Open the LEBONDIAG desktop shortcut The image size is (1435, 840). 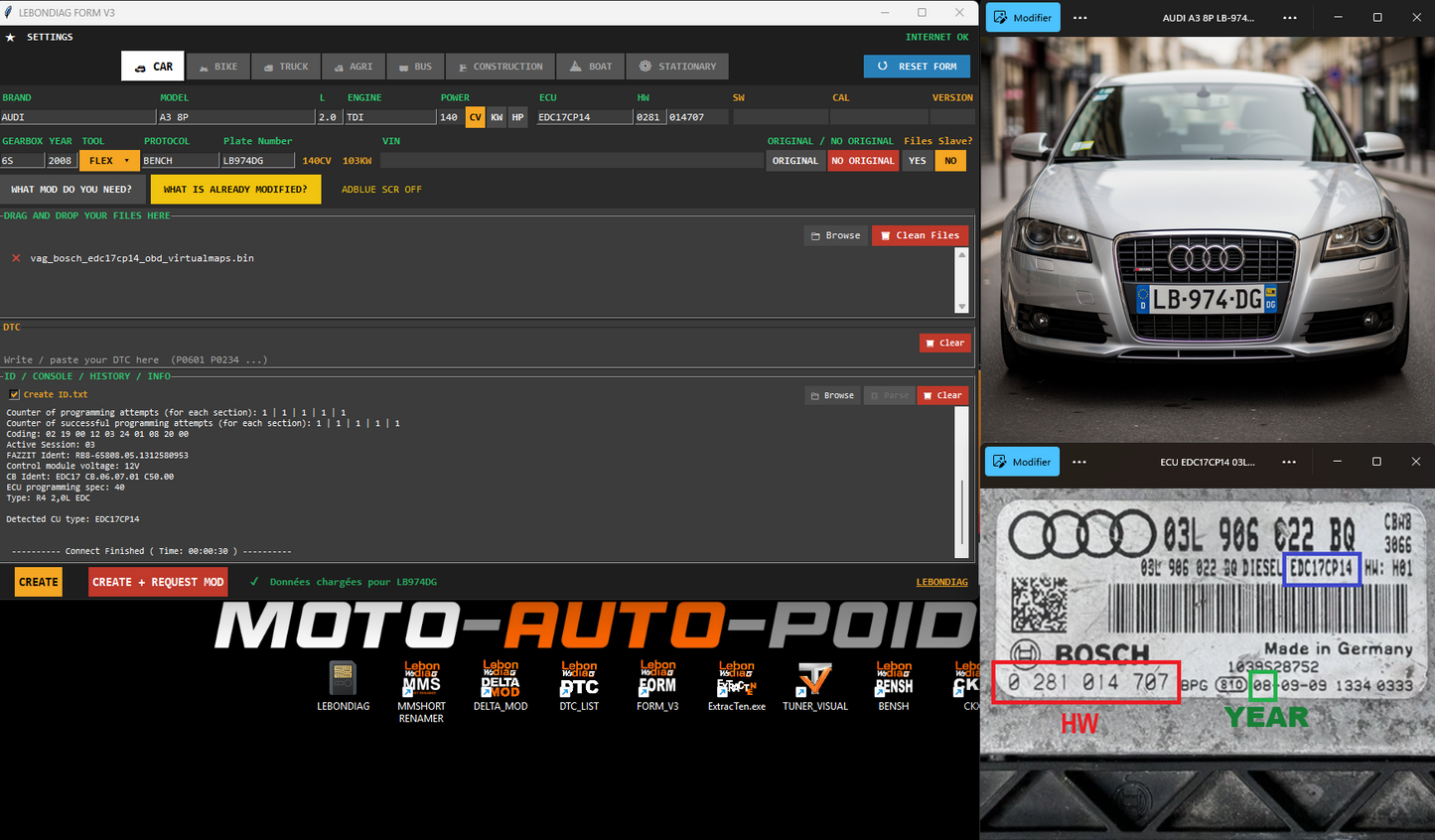[343, 686]
